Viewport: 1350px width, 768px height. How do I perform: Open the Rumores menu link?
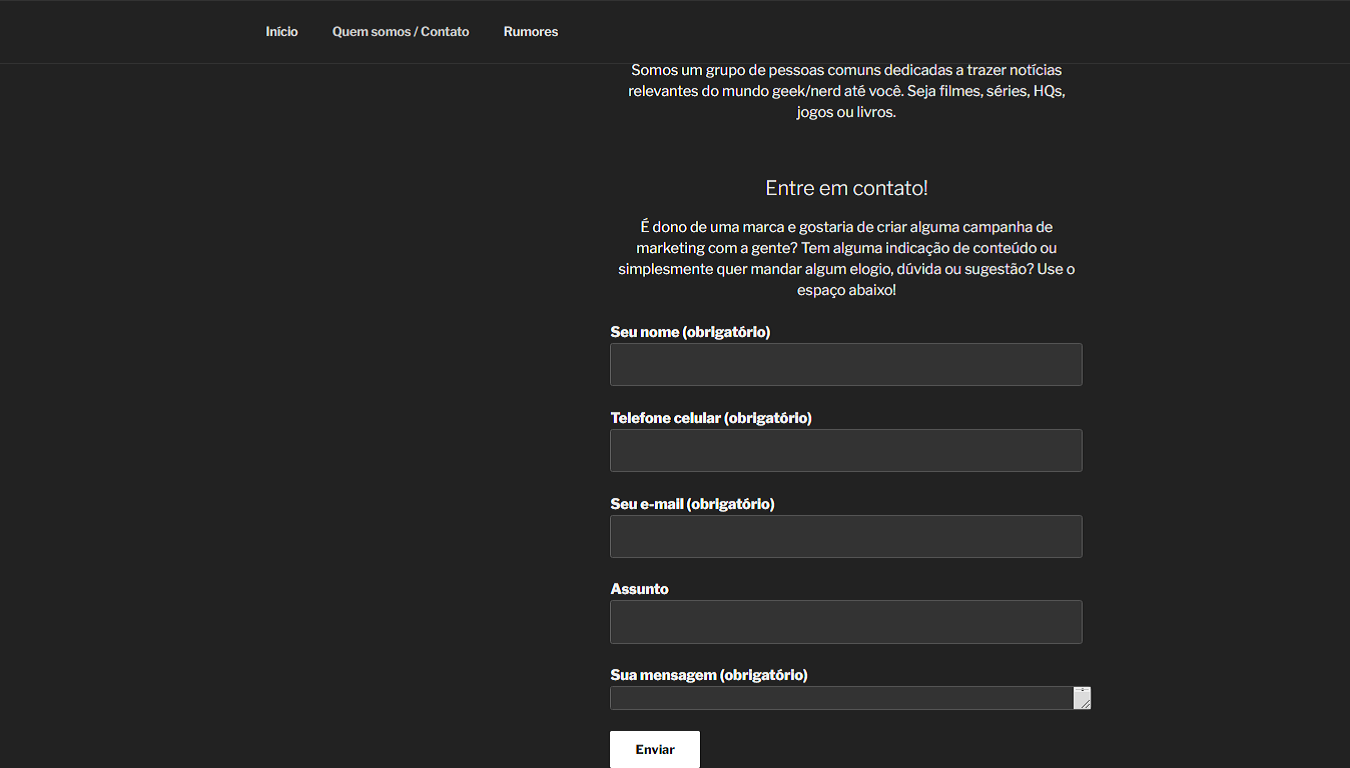point(530,32)
